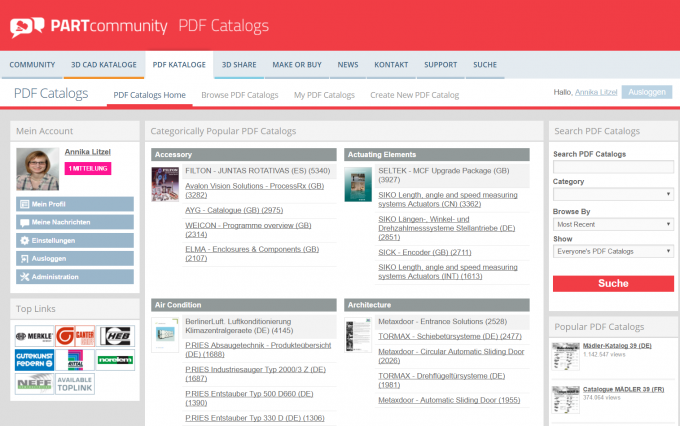Go to the Community menu item
680x426 pixels.
click(32, 65)
